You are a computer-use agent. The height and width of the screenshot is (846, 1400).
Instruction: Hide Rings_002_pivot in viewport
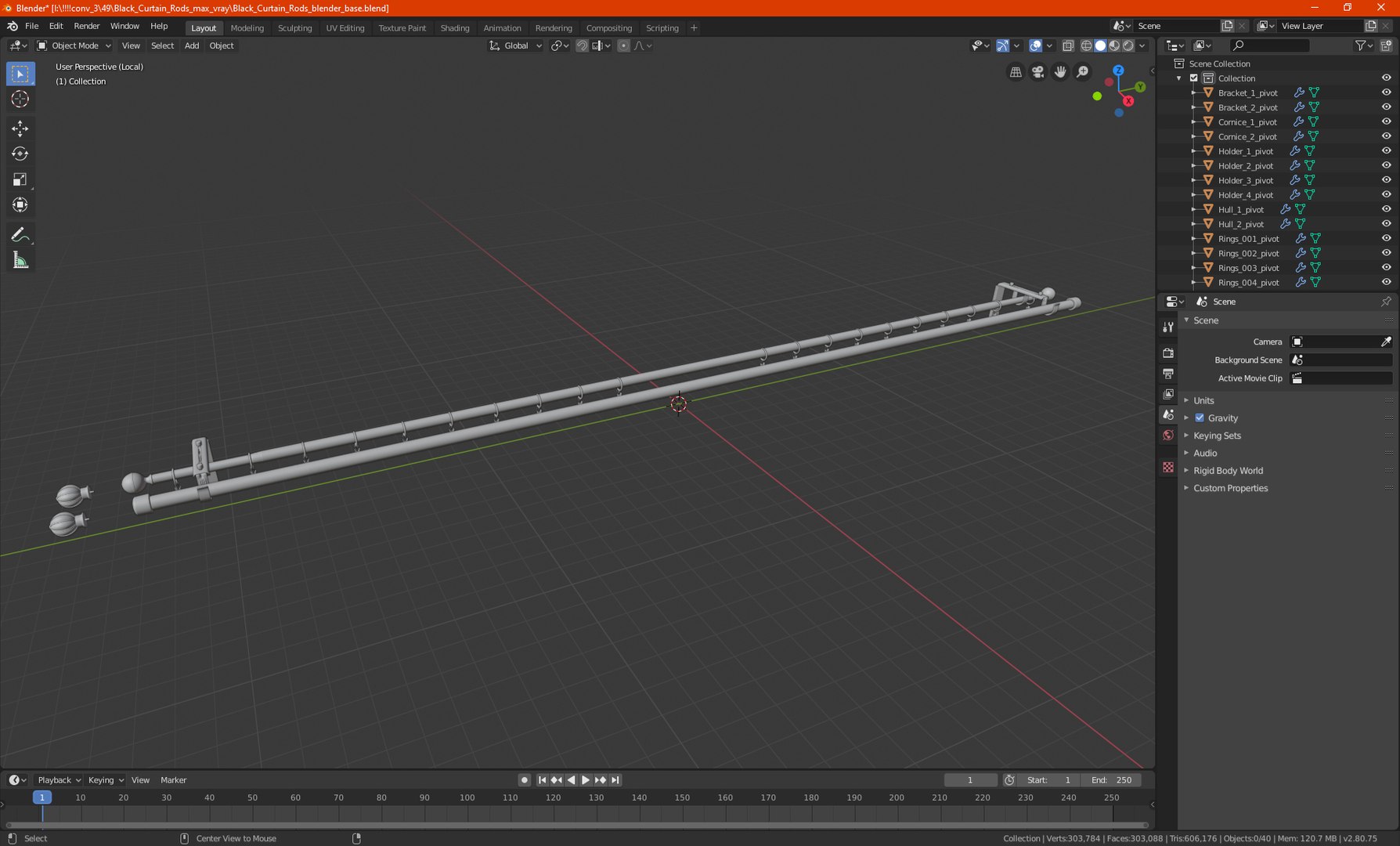click(x=1386, y=253)
